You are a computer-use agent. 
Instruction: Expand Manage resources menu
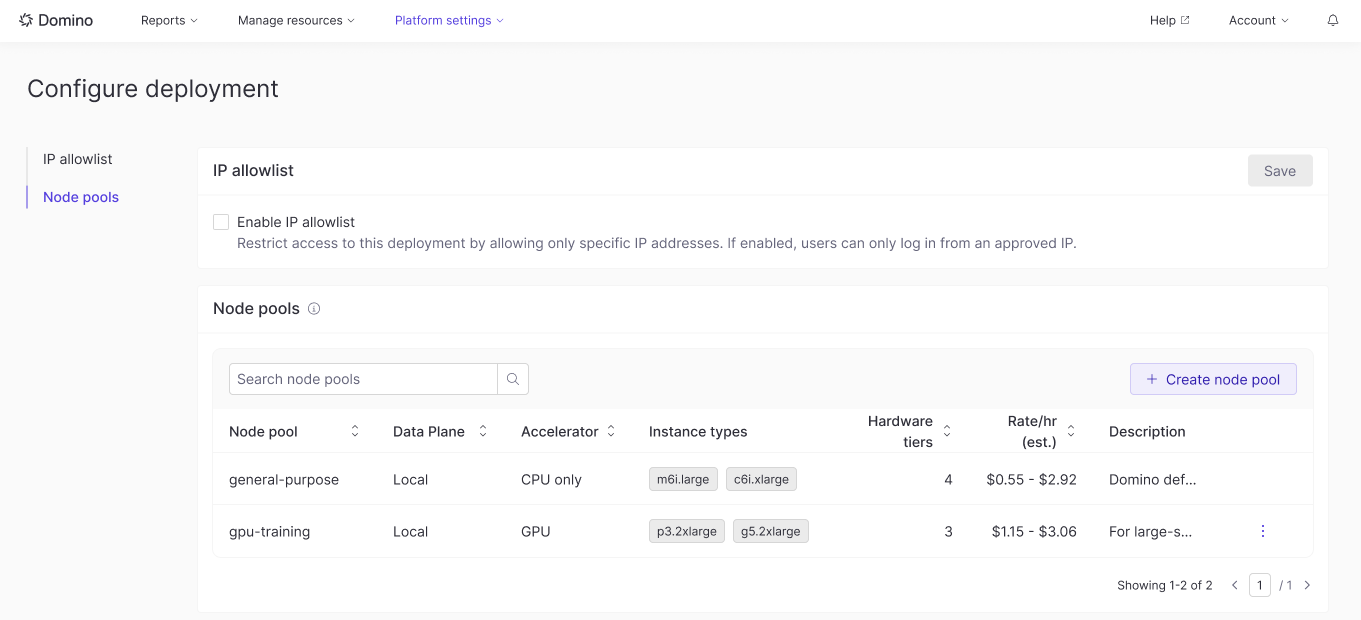(x=296, y=20)
